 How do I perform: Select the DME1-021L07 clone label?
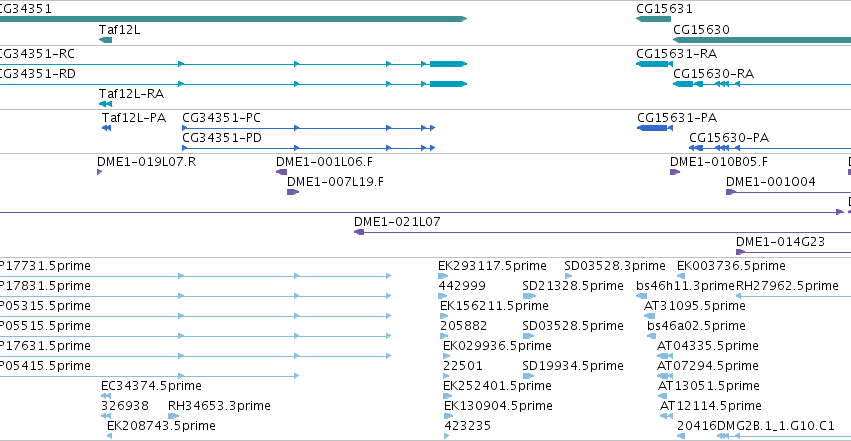[x=397, y=222]
